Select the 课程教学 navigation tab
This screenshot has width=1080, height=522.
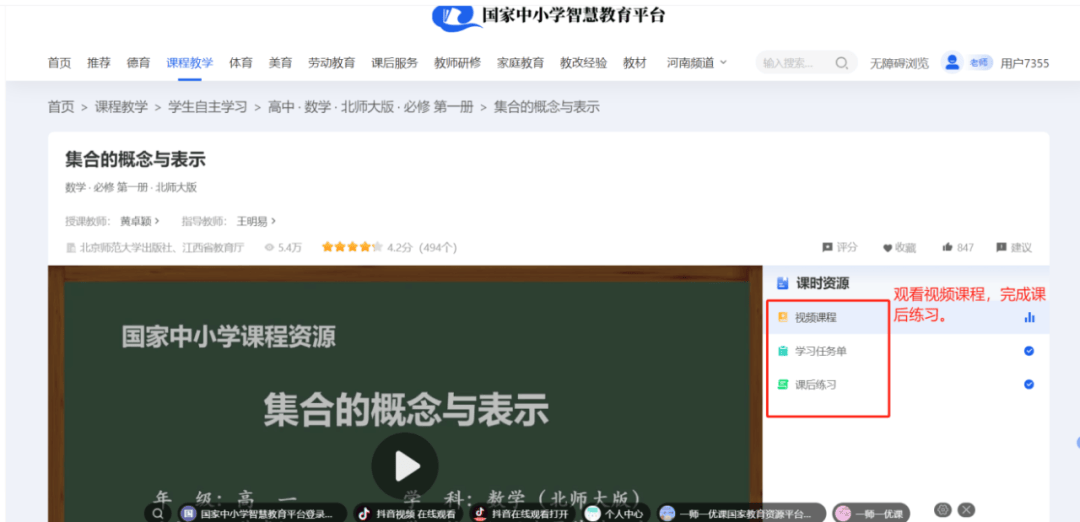click(189, 63)
